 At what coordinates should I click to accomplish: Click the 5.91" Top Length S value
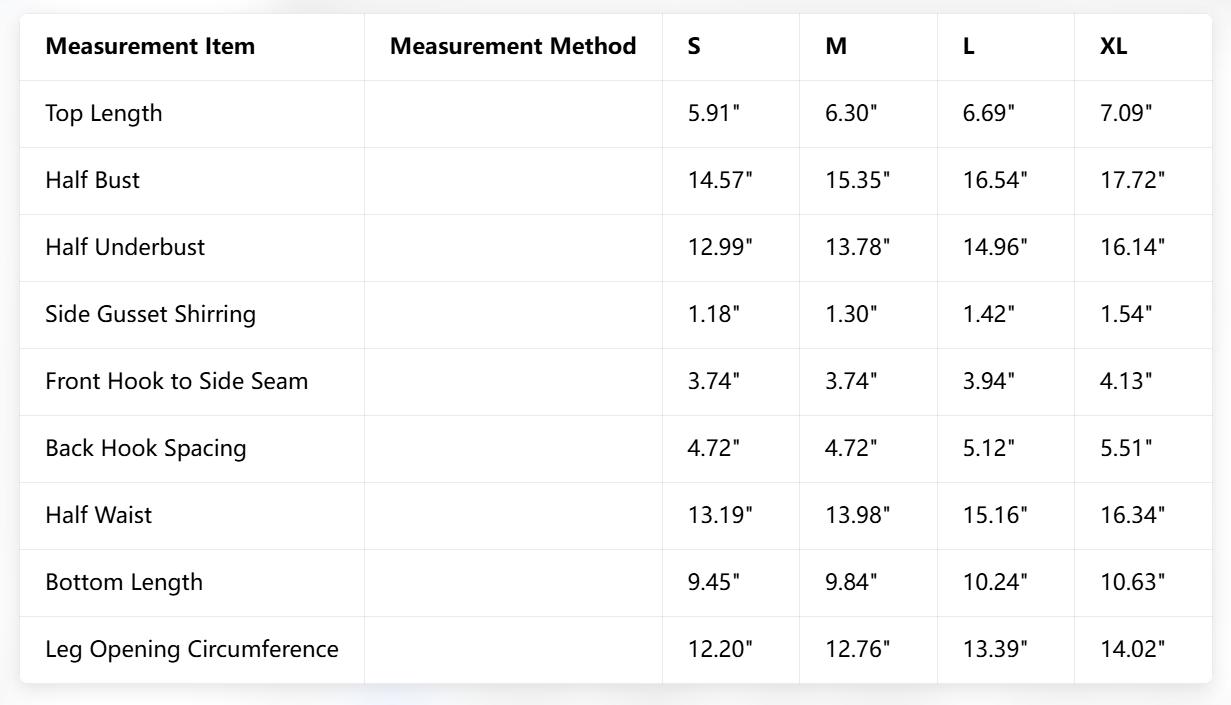coord(714,113)
